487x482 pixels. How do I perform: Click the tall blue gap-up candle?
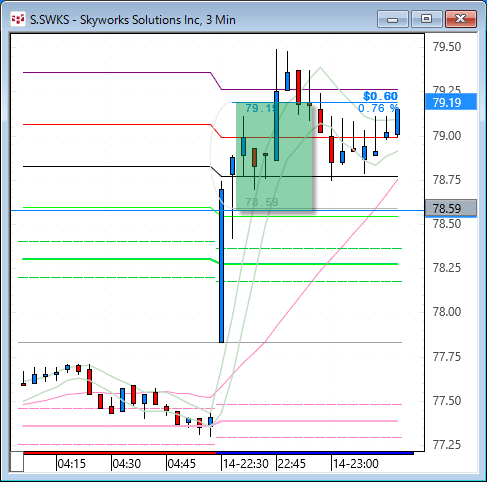pyautogui.click(x=221, y=266)
